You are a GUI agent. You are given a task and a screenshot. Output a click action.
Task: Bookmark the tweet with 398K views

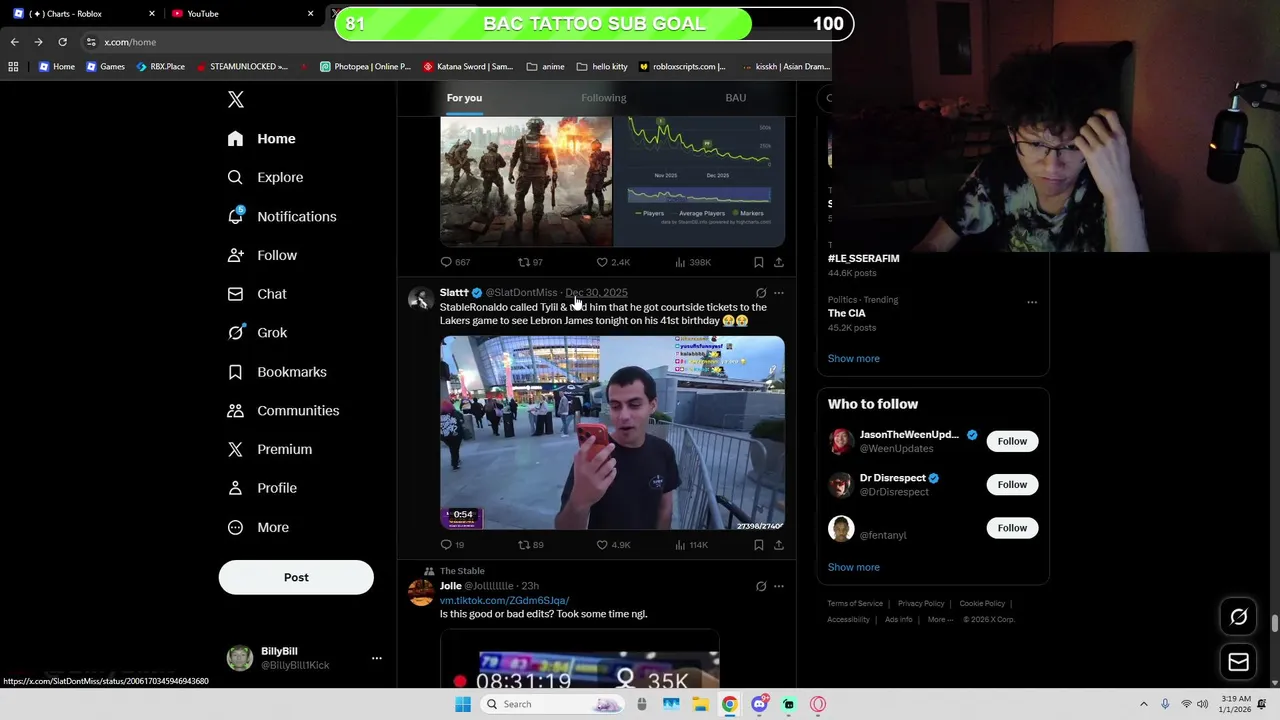[758, 262]
